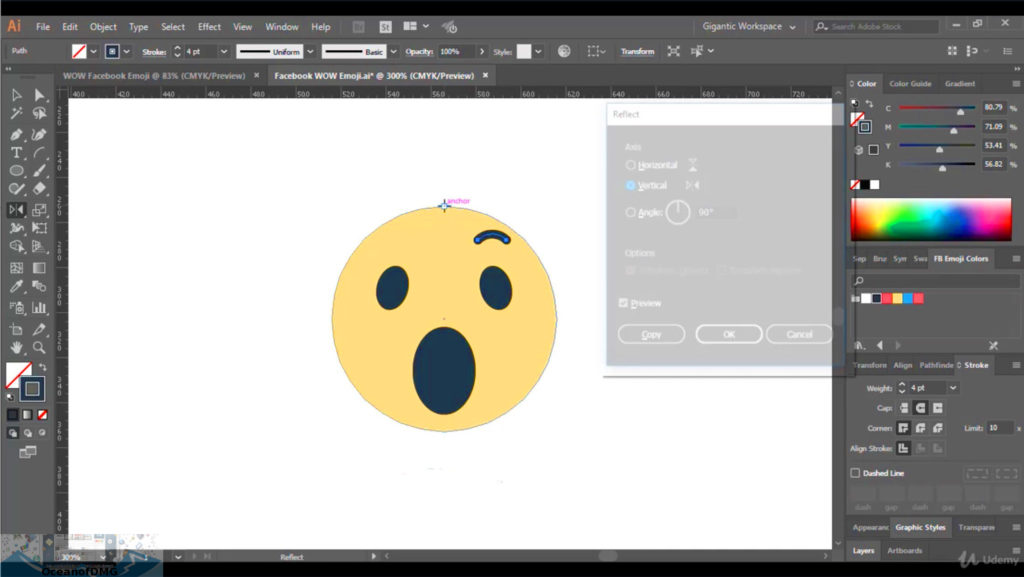Open Uniform variable width profile dropdown
The width and height of the screenshot is (1024, 577).
click(310, 52)
